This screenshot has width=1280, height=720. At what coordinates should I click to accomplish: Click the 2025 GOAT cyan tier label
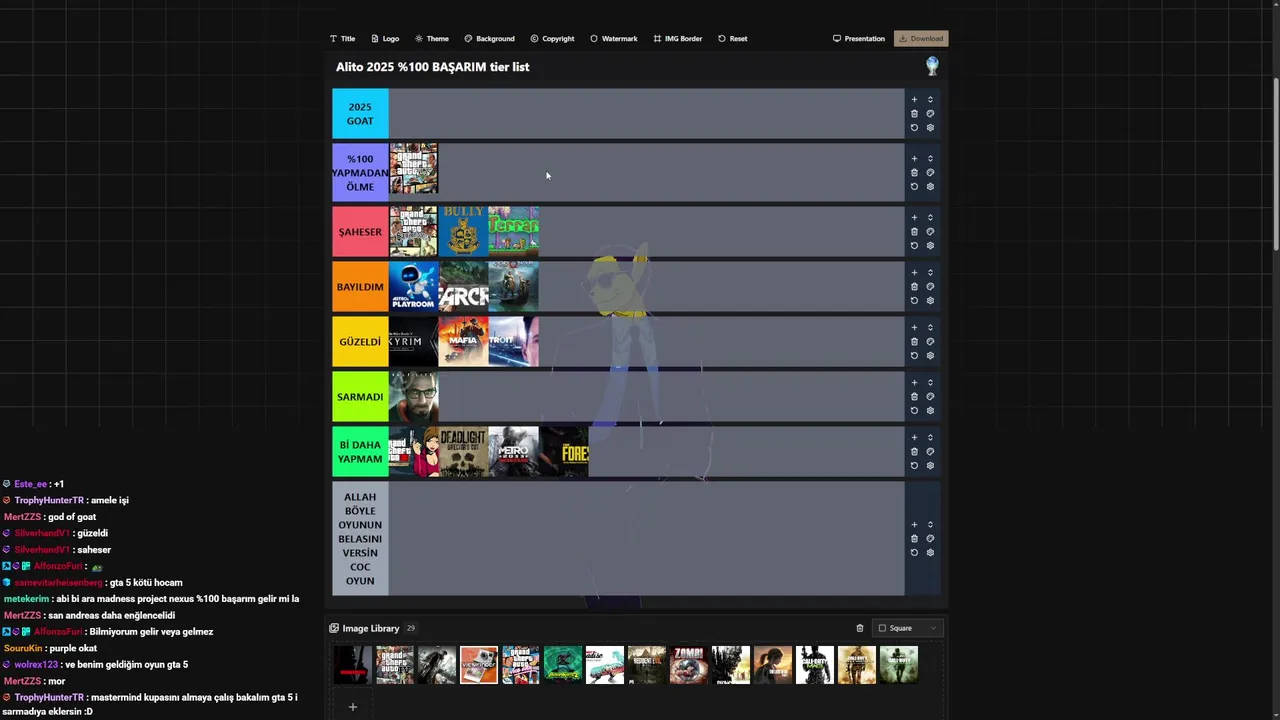360,113
